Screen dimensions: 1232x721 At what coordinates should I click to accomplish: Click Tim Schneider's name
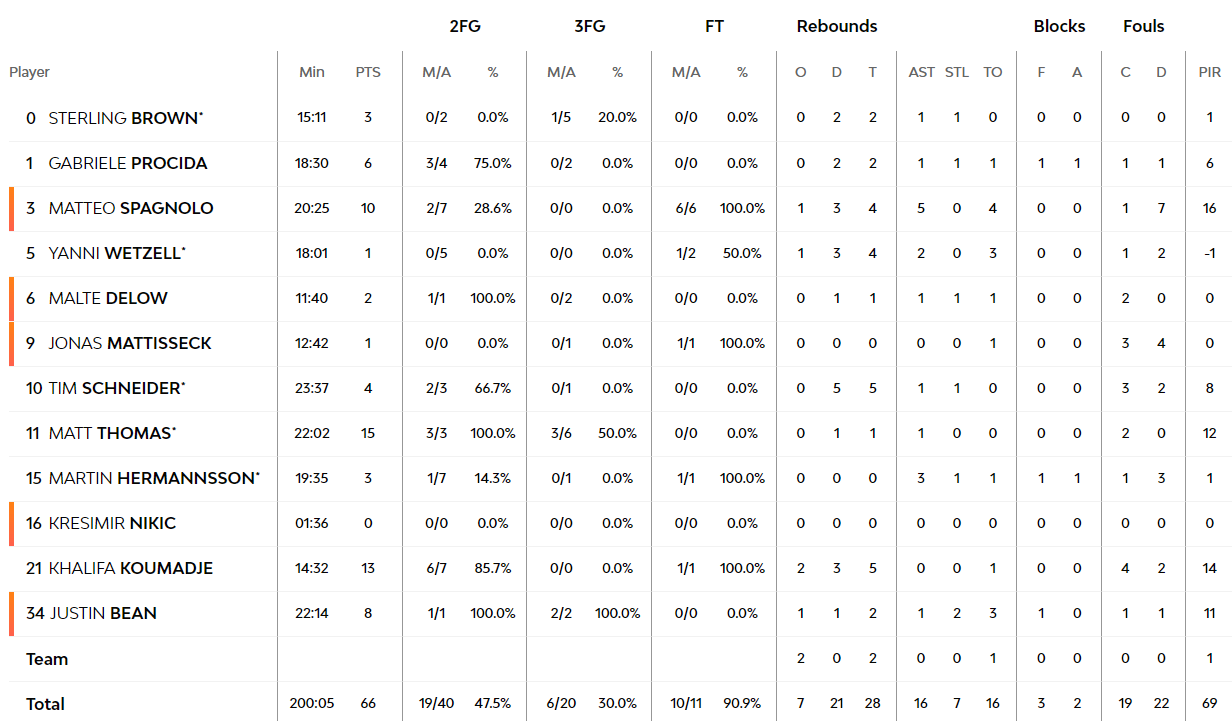point(116,388)
